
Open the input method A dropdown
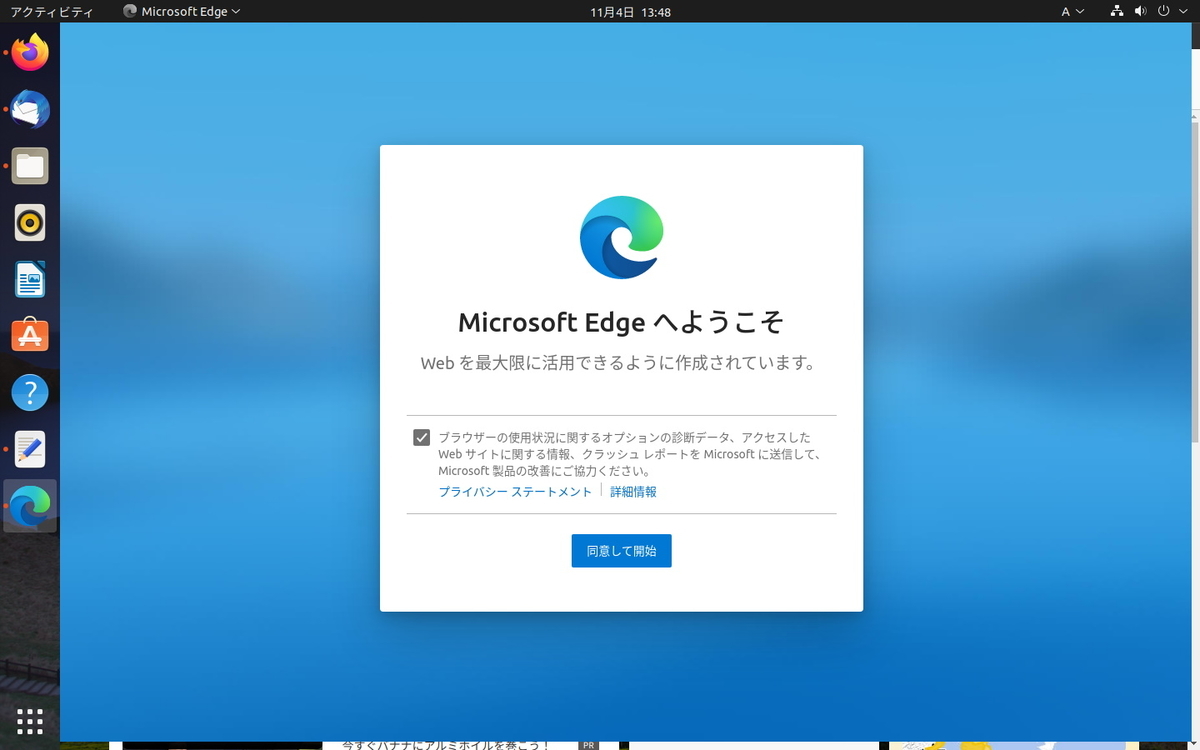(x=1072, y=12)
